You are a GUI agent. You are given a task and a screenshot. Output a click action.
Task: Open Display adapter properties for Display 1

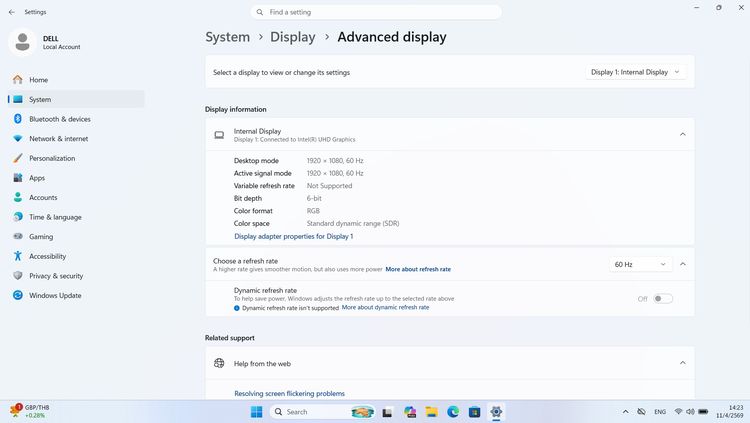tap(294, 236)
